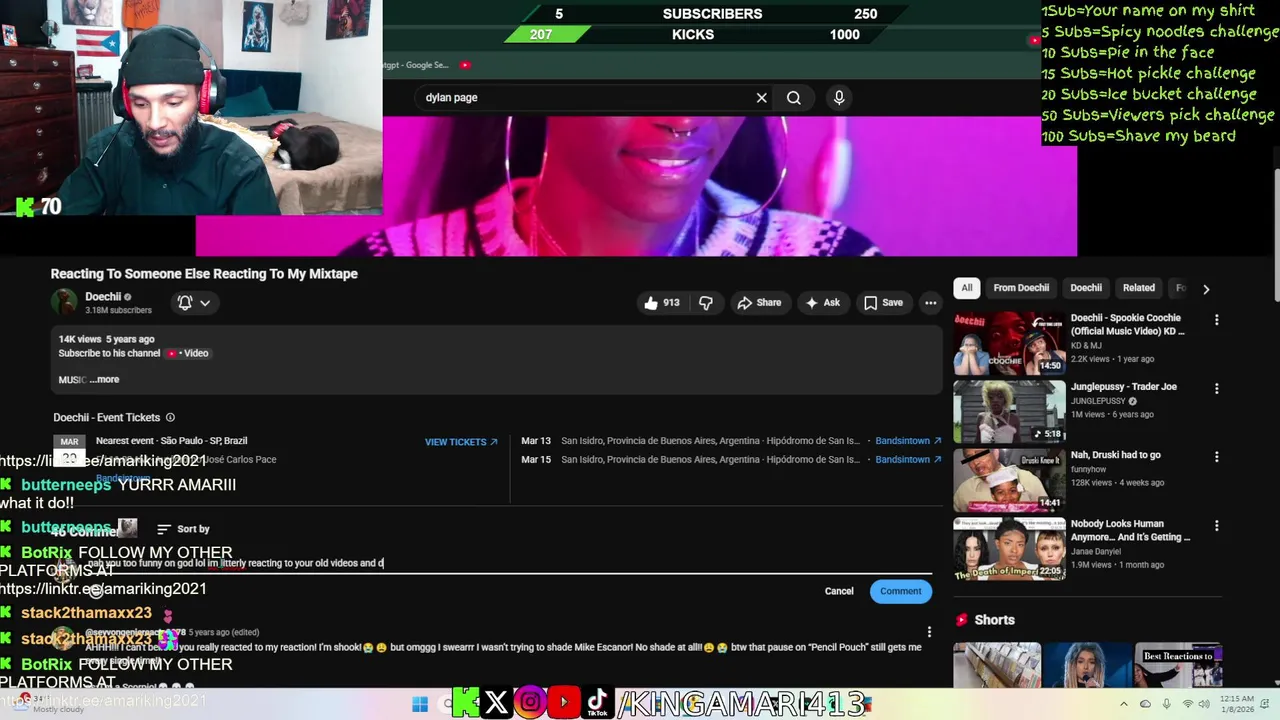Click the info icon beside Event Tickets
Viewport: 1280px width, 720px height.
click(x=170, y=418)
